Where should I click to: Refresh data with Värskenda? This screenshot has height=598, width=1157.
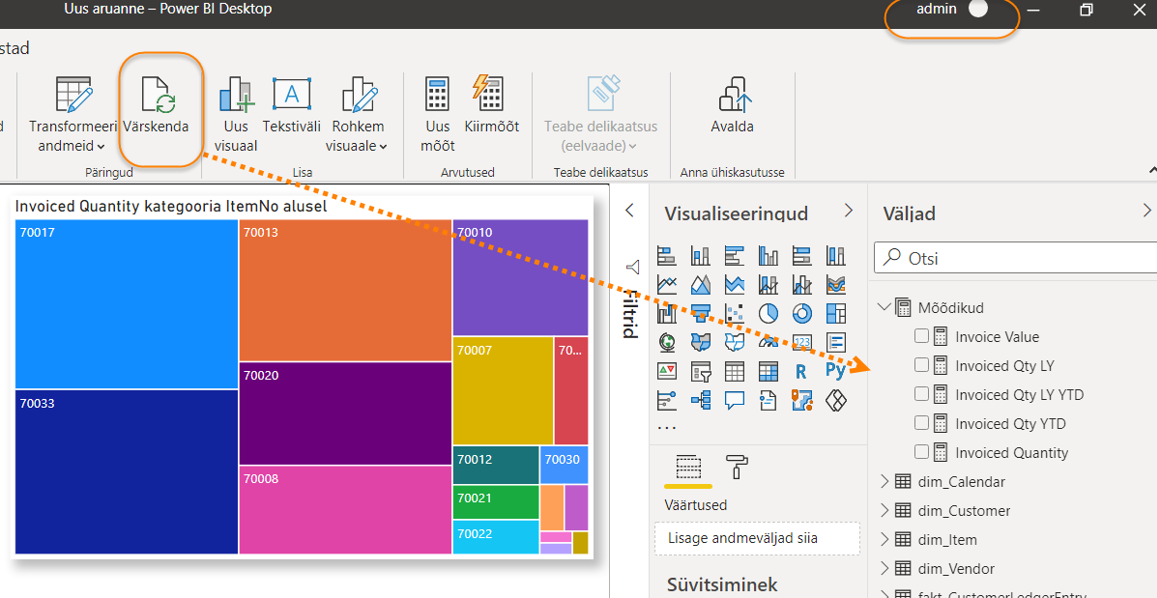(x=156, y=107)
